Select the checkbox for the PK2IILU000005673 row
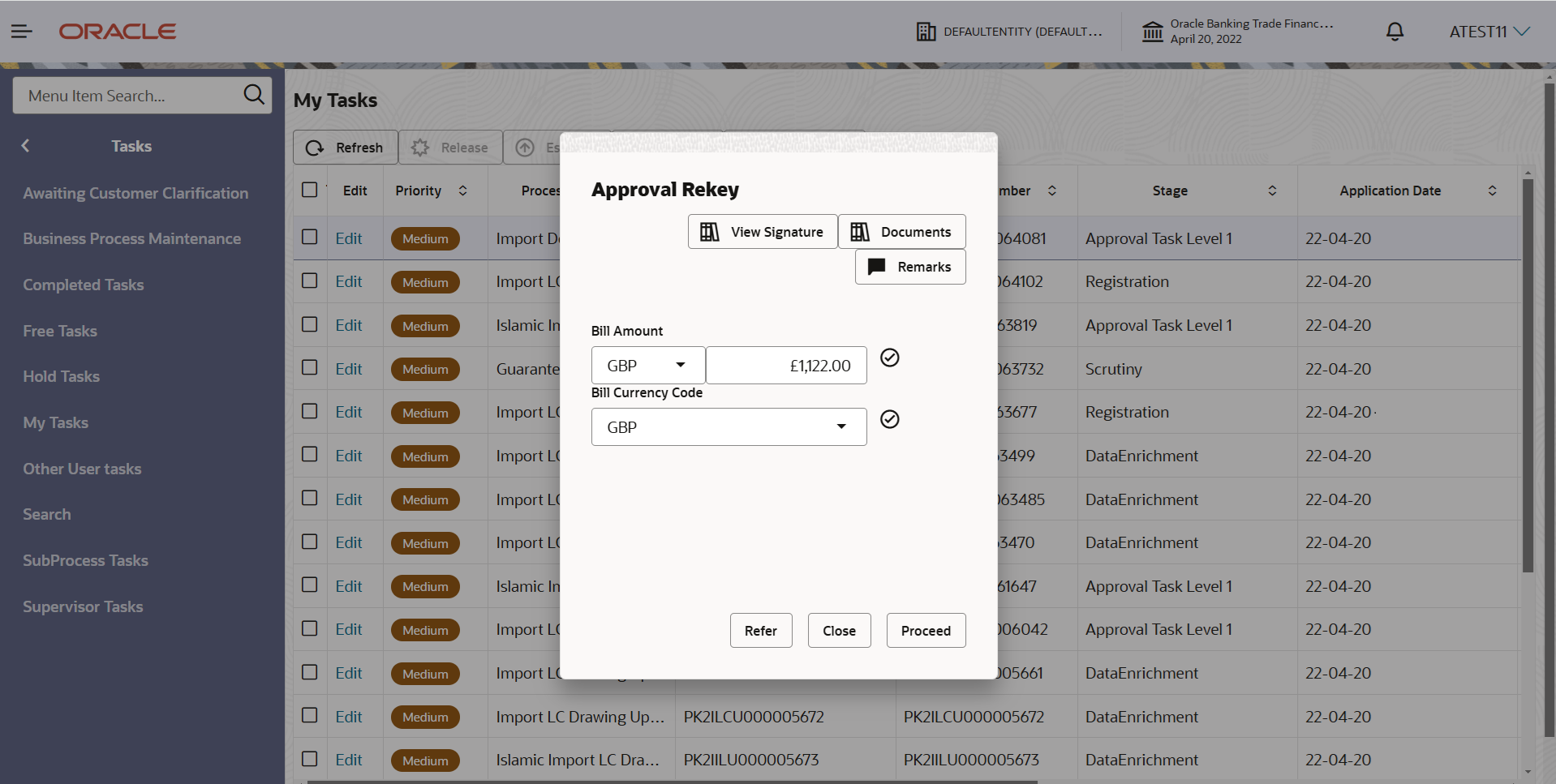This screenshot has width=1556, height=784. (x=310, y=759)
